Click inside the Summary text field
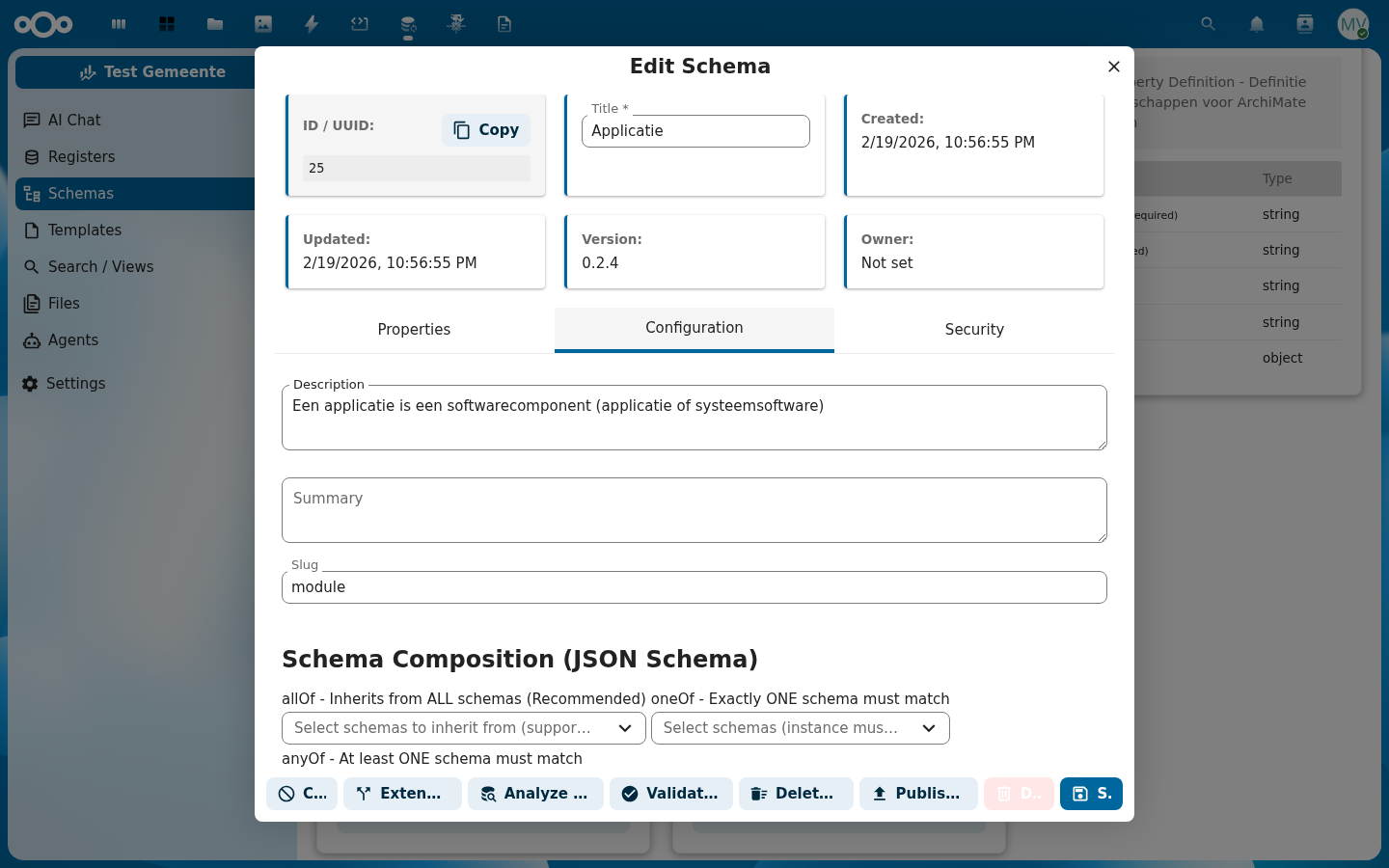 click(694, 510)
